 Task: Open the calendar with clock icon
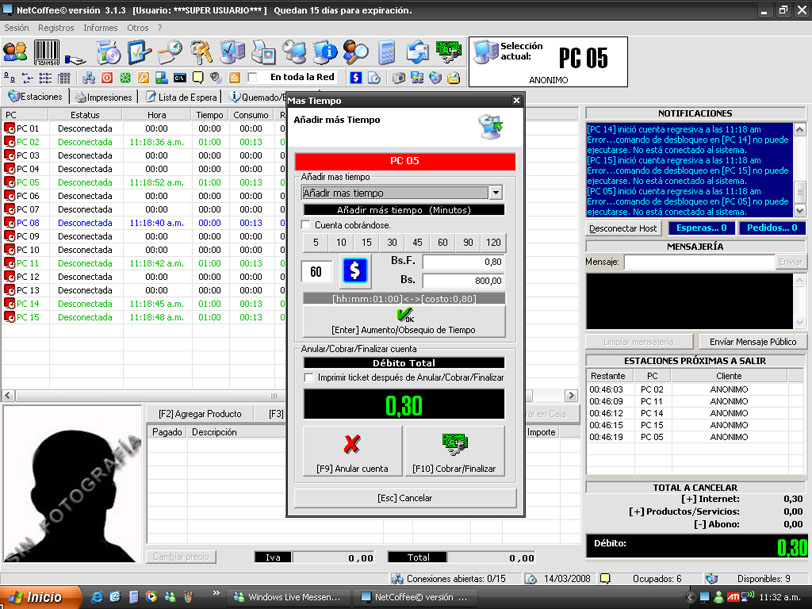pyautogui.click(x=170, y=52)
